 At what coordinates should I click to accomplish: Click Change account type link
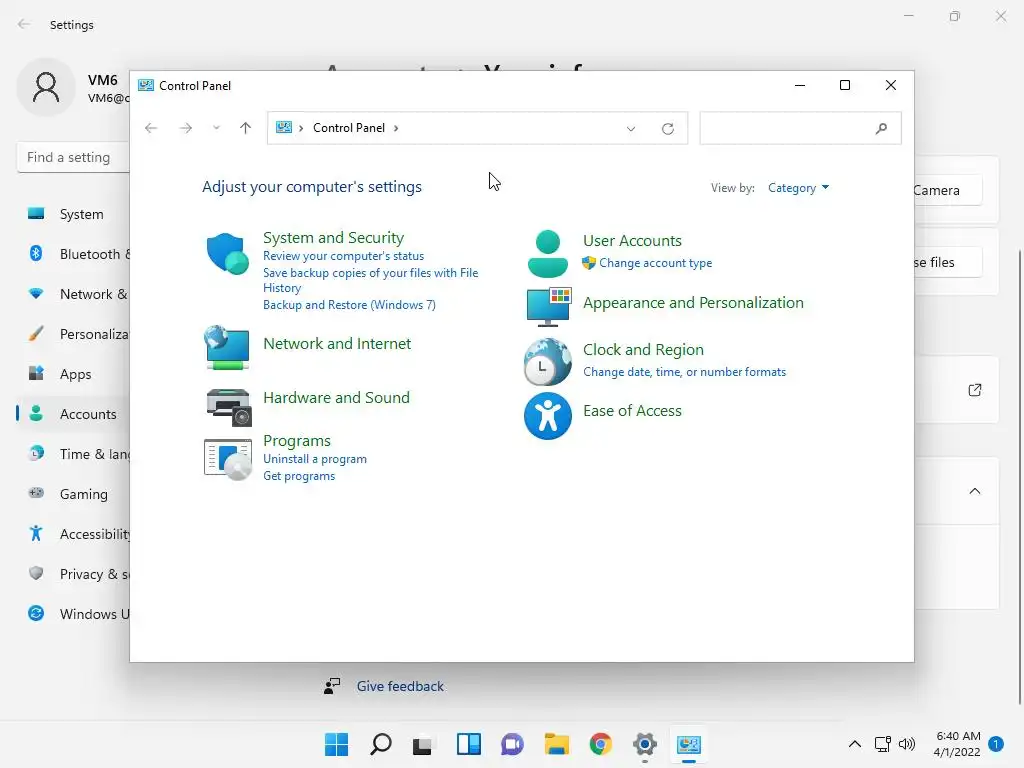(656, 263)
